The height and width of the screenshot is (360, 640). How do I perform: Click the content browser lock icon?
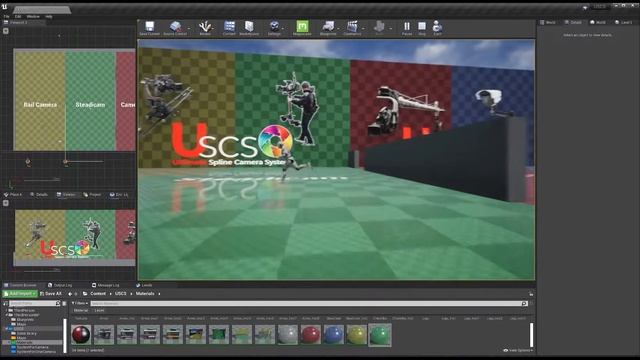click(x=531, y=293)
